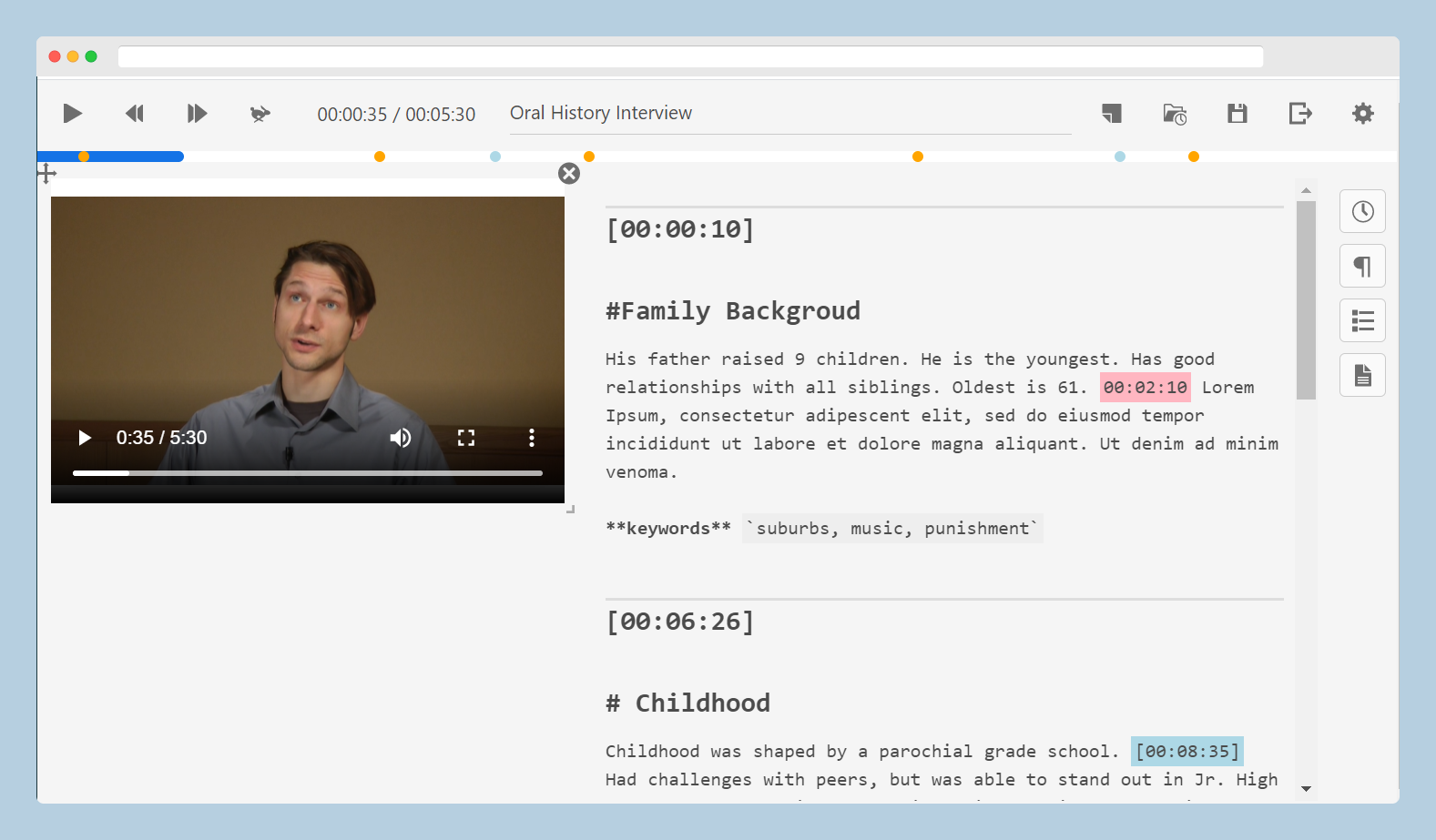This screenshot has width=1436, height=840.
Task: Close the video panel with X button
Action: [569, 174]
